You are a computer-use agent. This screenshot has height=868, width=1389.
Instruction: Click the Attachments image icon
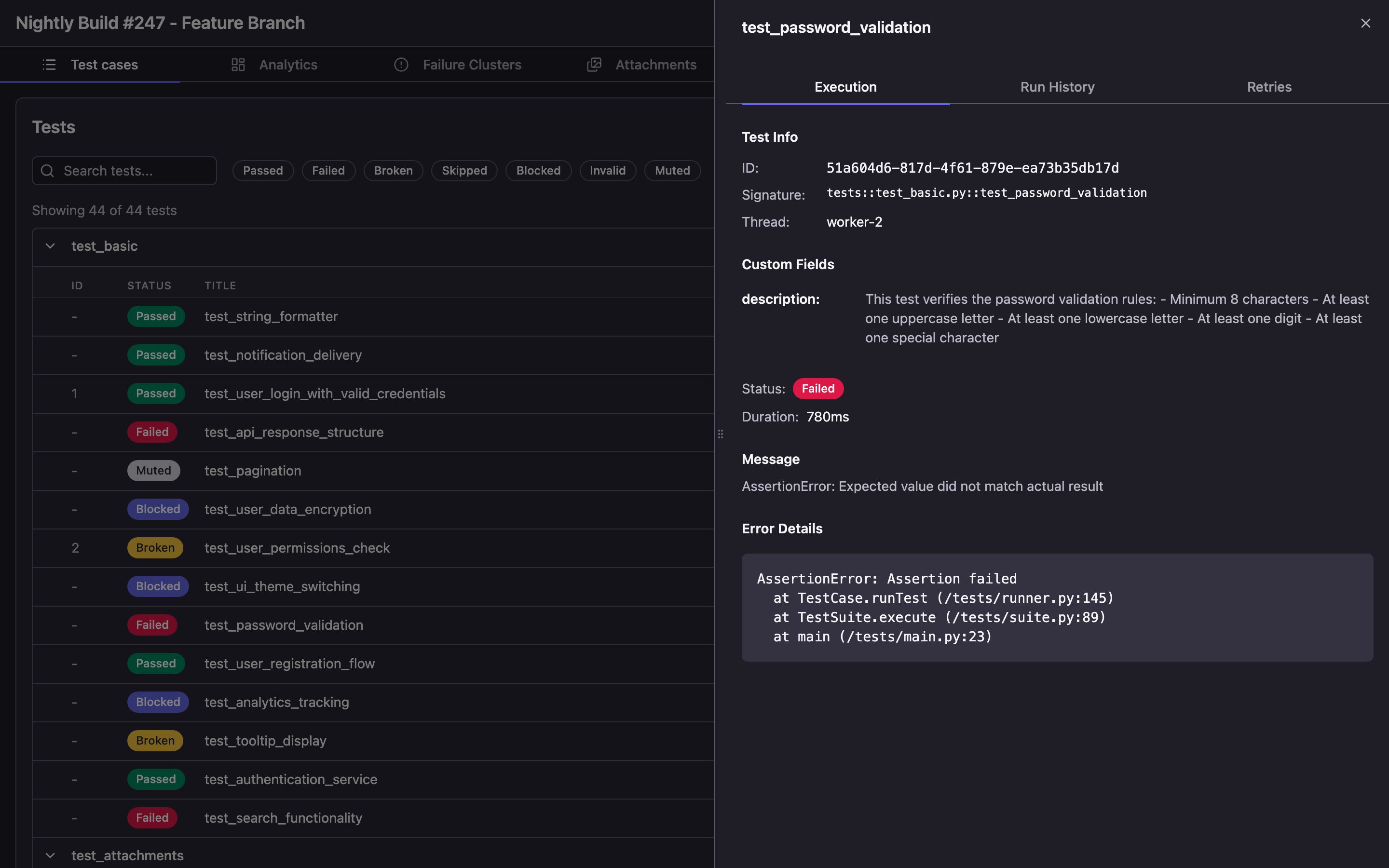[594, 64]
